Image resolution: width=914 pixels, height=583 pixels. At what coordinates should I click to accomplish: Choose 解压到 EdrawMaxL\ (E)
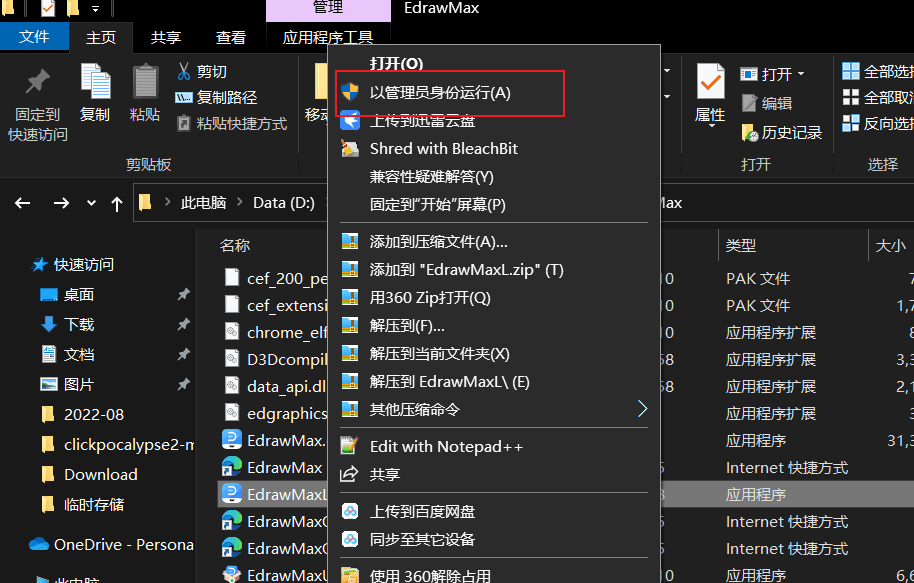pyautogui.click(x=494, y=382)
